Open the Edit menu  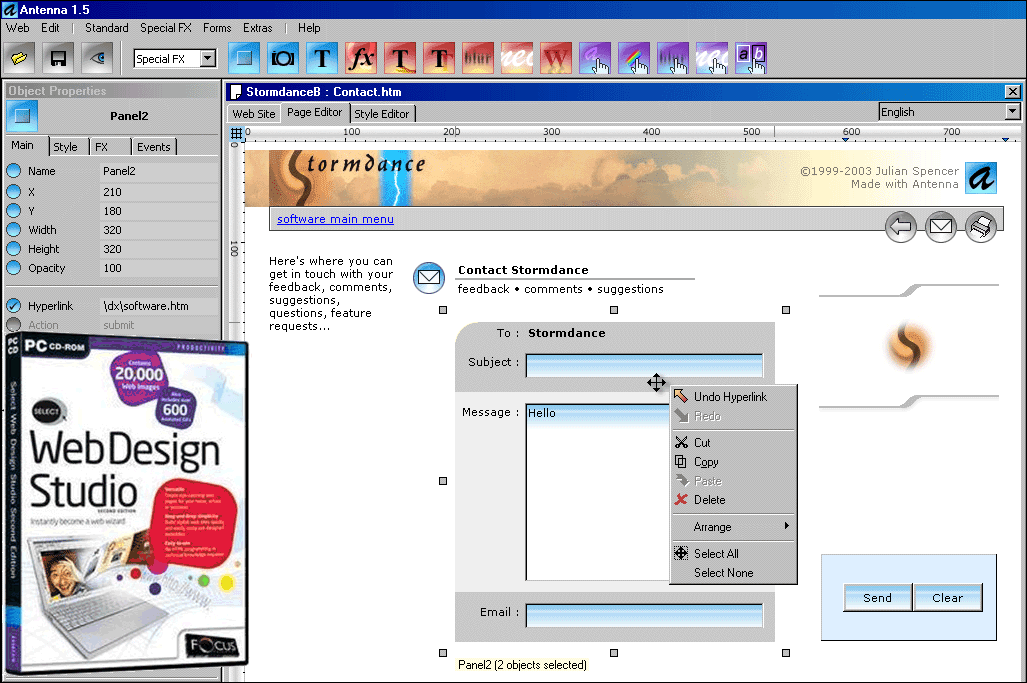click(50, 28)
